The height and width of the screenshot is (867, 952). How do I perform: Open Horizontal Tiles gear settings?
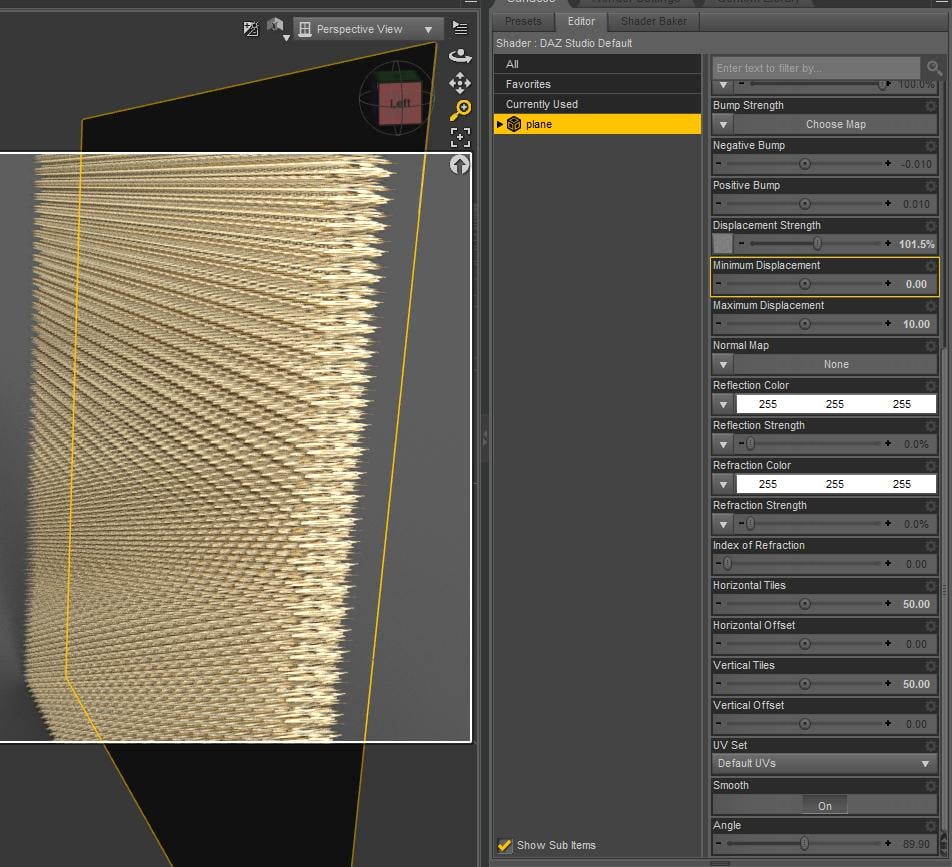[x=930, y=586]
